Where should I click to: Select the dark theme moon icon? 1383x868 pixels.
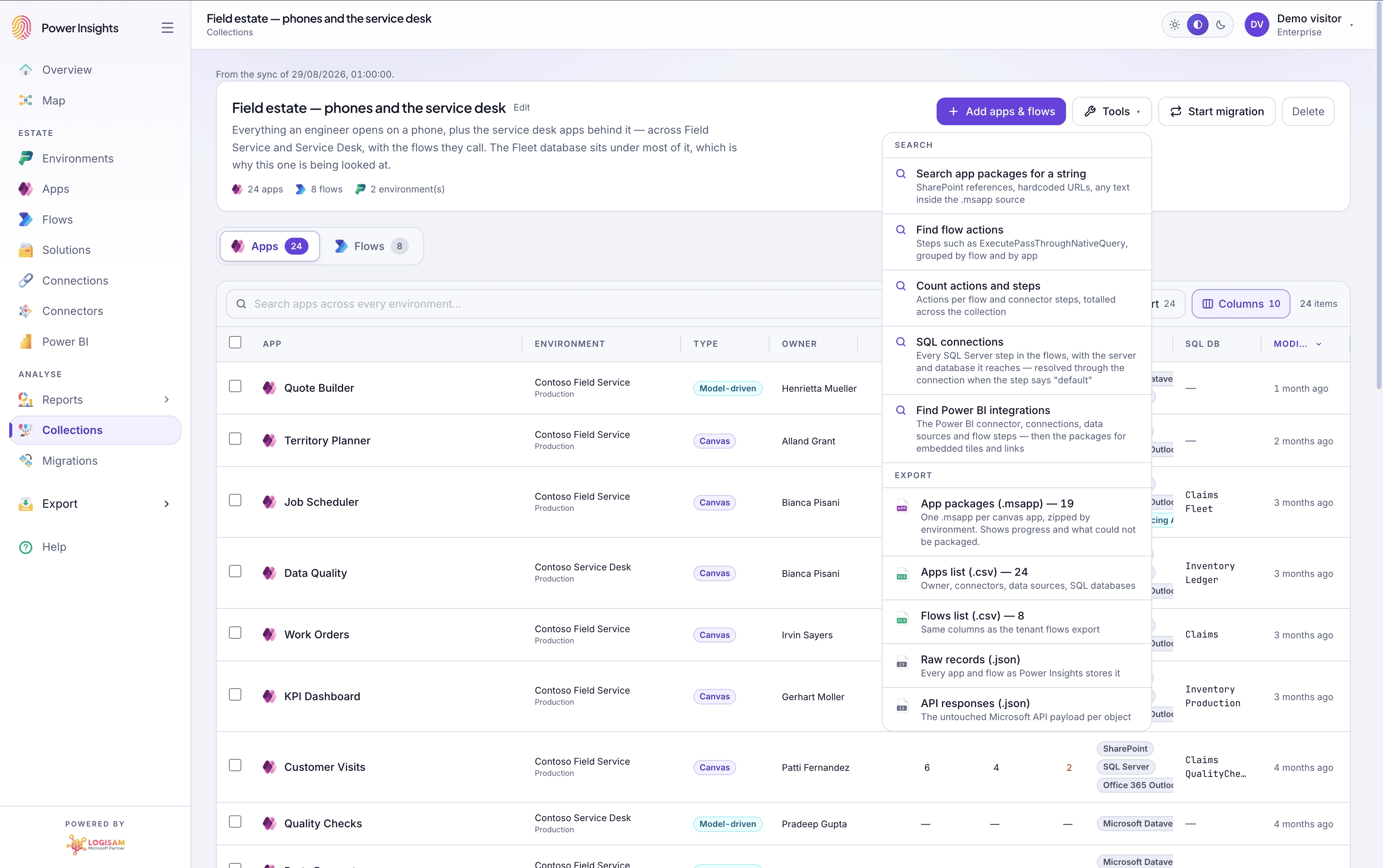point(1220,25)
